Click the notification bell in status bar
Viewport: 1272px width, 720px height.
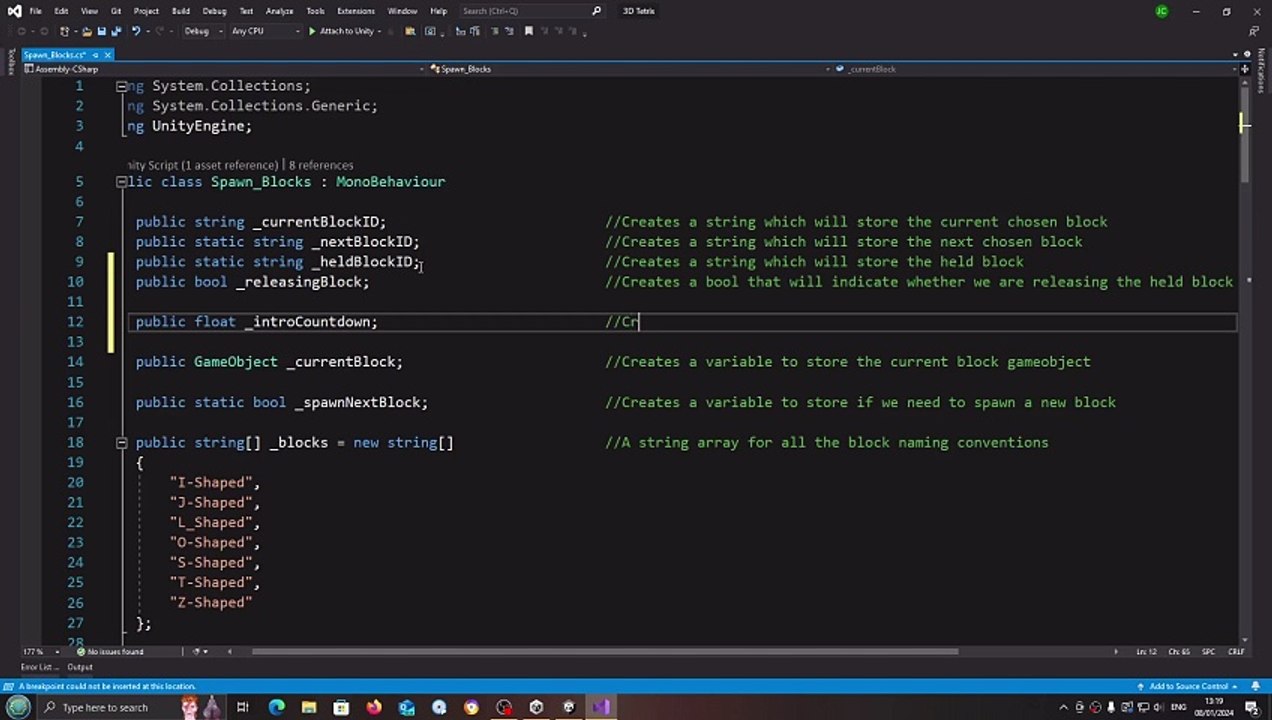click(1255, 686)
